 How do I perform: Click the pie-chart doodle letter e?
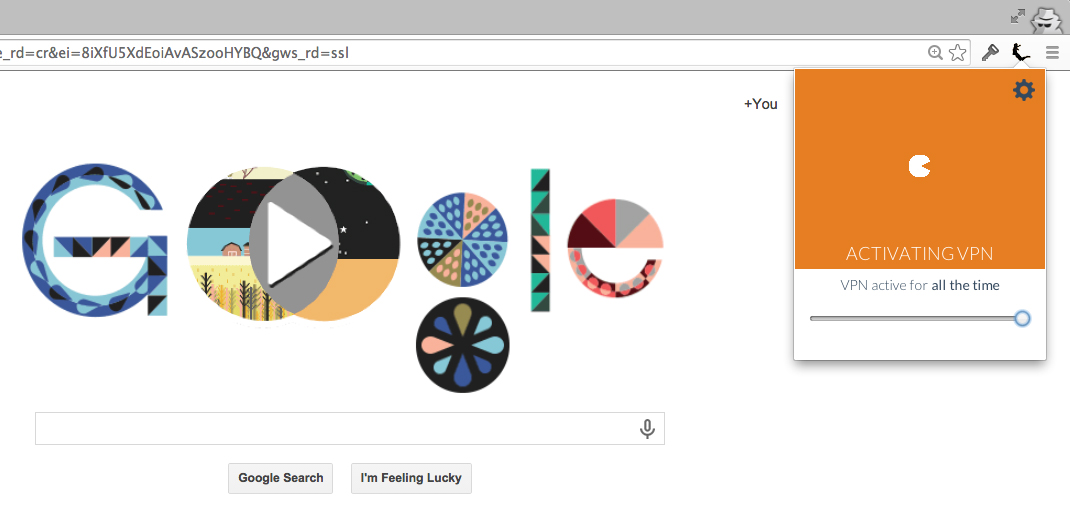[615, 247]
